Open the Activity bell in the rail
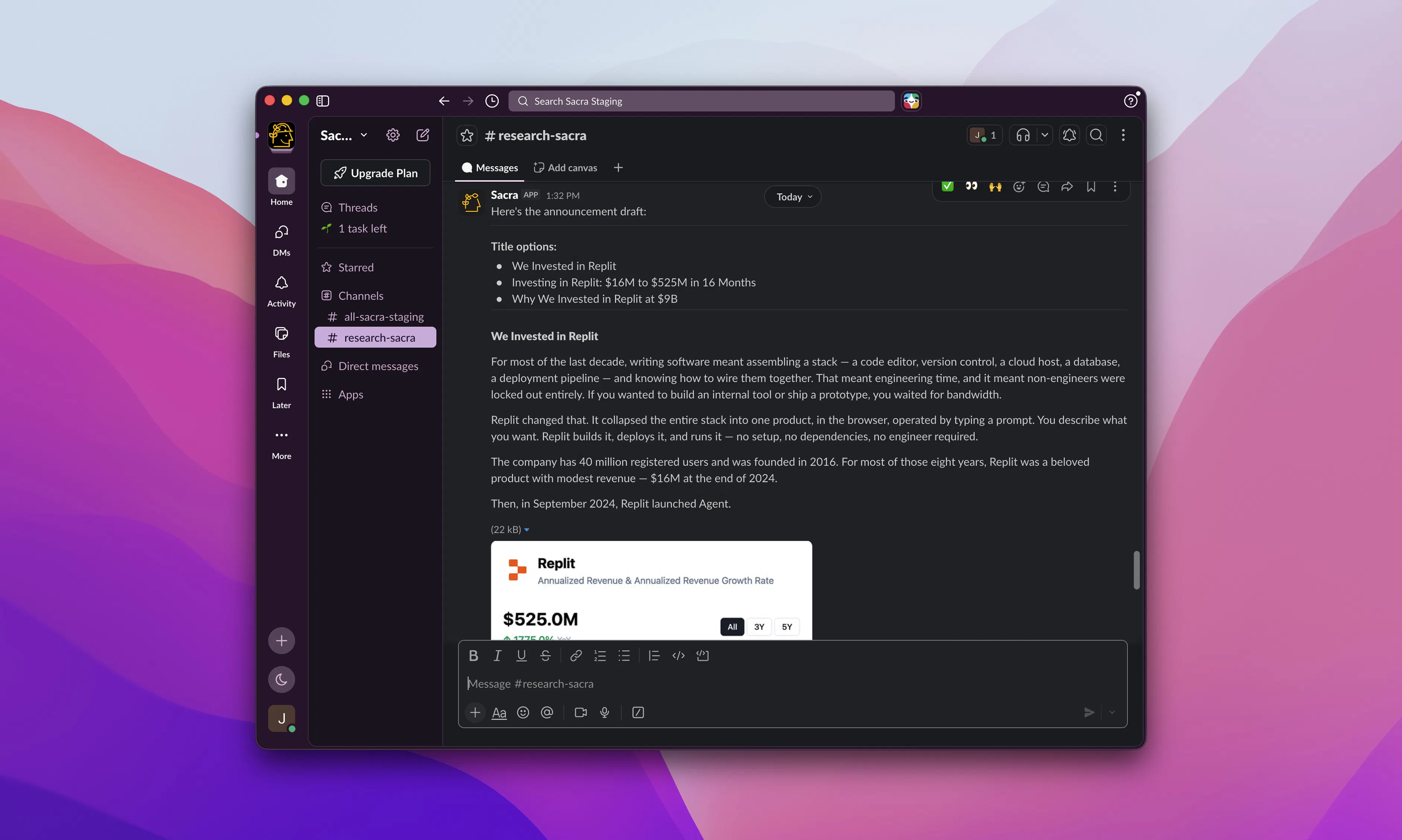Viewport: 1402px width, 840px height. click(281, 290)
